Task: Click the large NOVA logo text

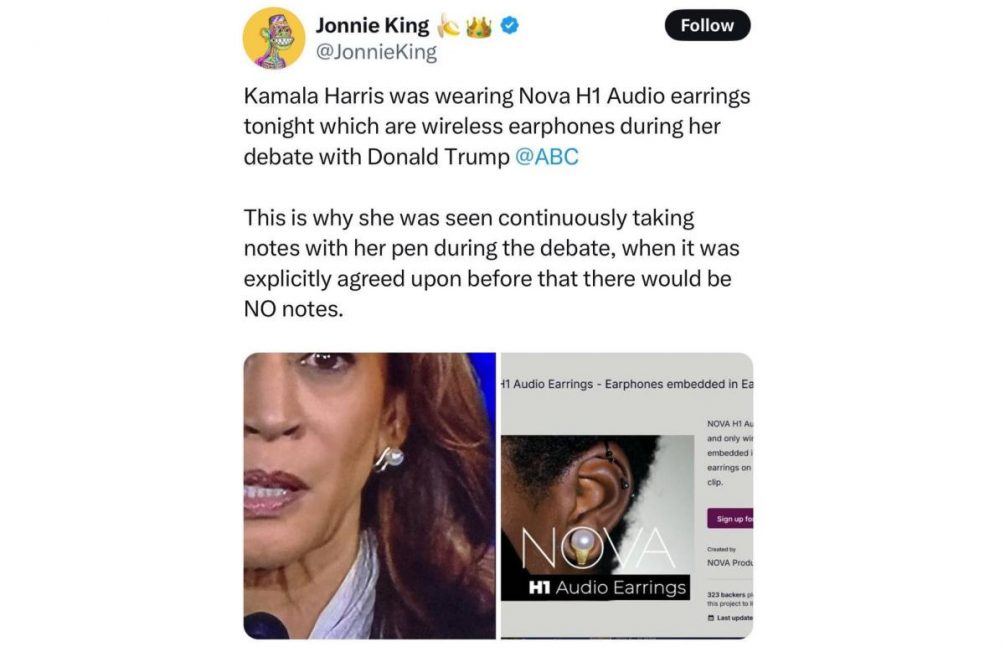Action: pyautogui.click(x=599, y=549)
